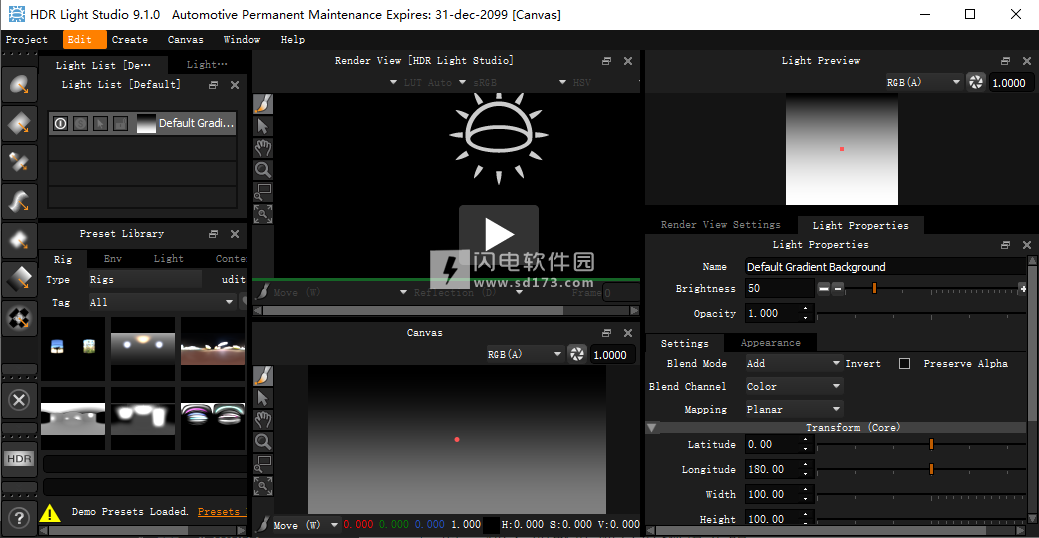Switch to the Env tab in Preset Library

(113, 258)
